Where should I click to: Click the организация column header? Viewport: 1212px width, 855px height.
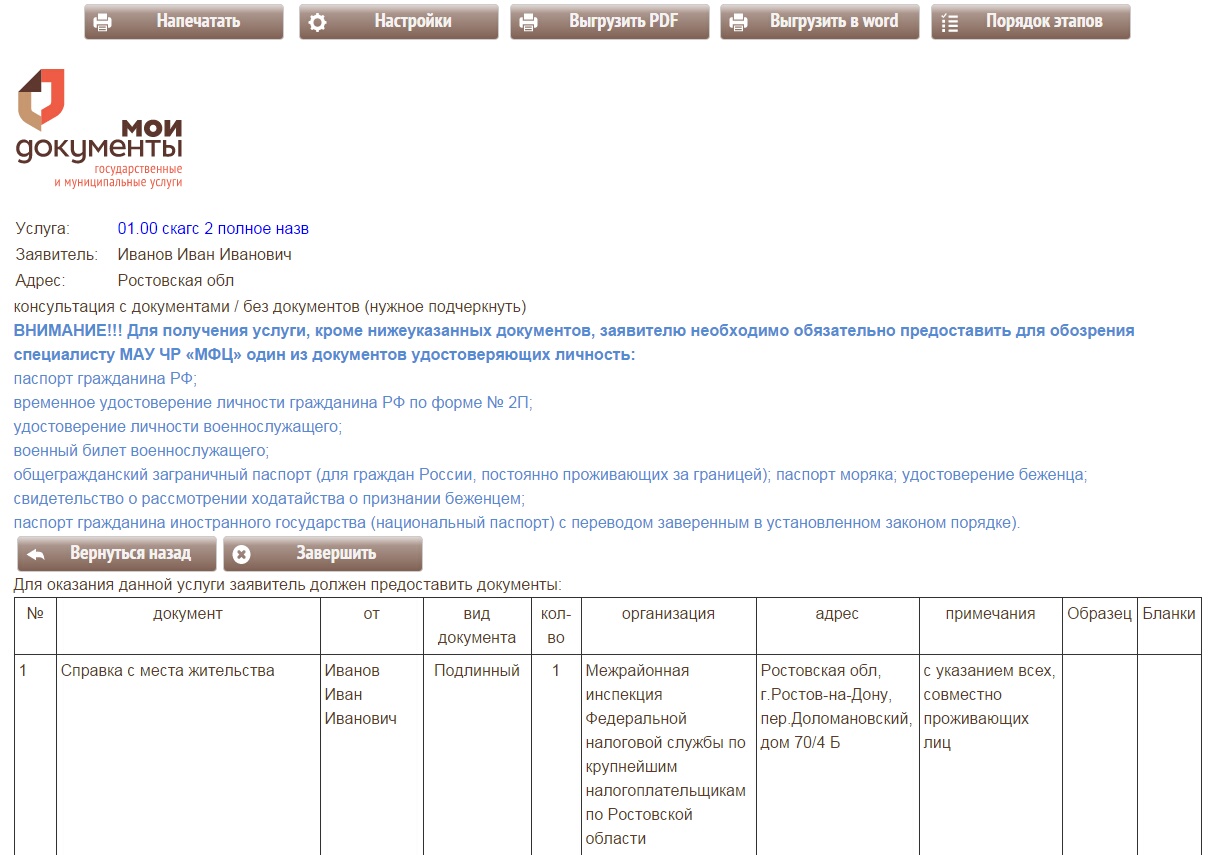[x=668, y=614]
